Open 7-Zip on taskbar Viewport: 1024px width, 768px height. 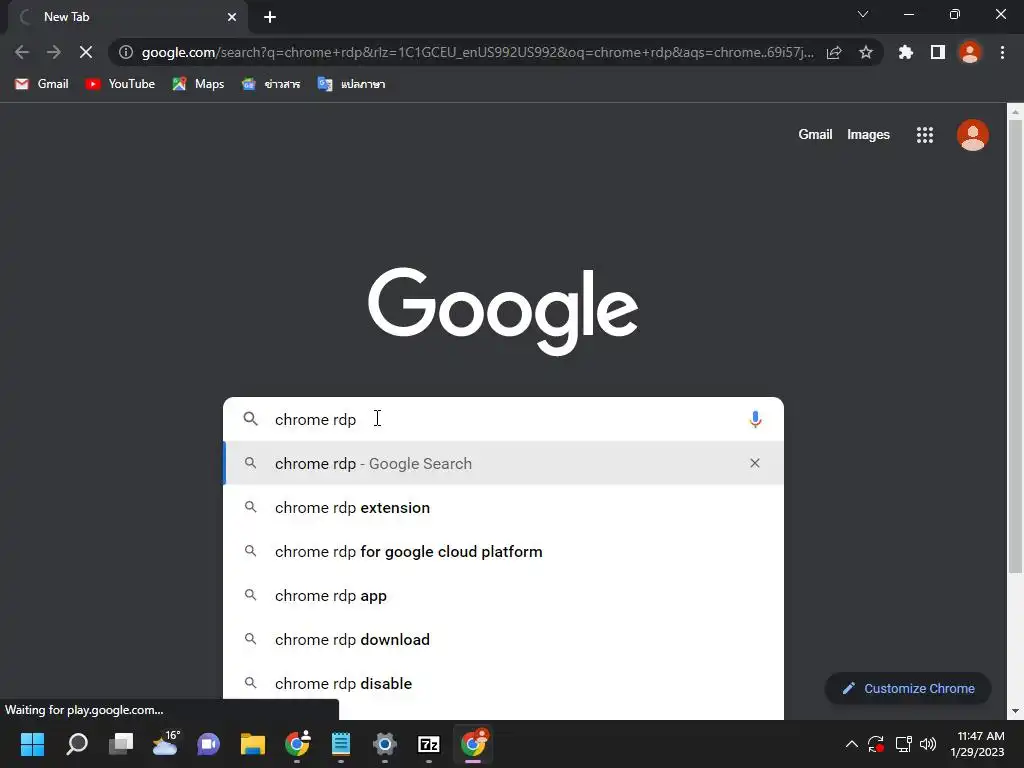click(428, 744)
